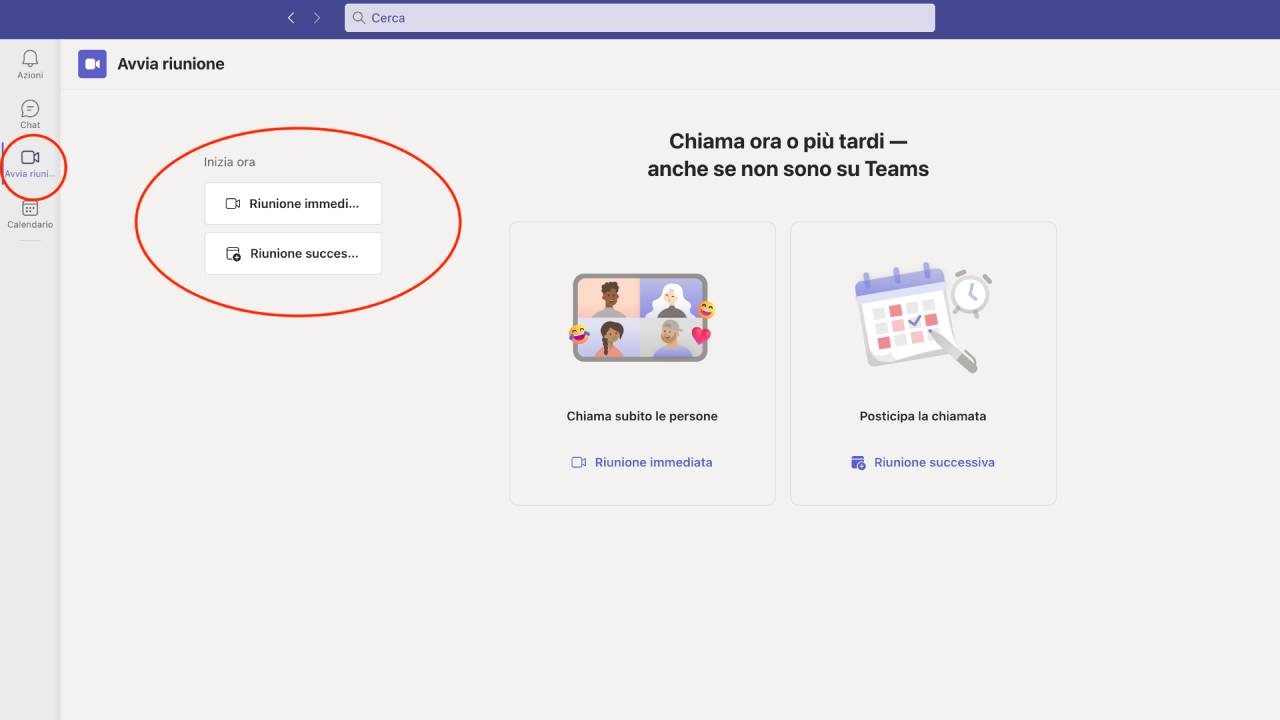Click the calendar icon beside Riunione successiva link
This screenshot has width=1280, height=720.
pos(858,462)
